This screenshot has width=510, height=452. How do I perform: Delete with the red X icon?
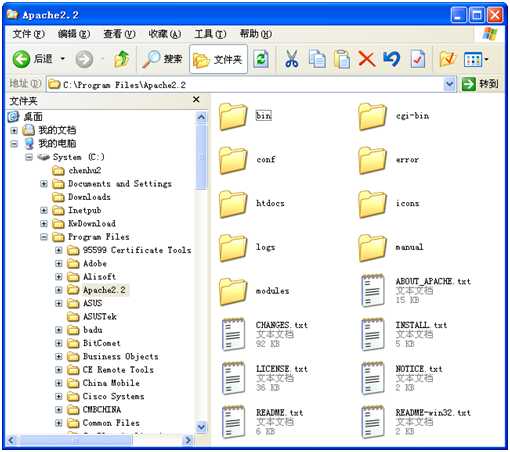[x=367, y=59]
